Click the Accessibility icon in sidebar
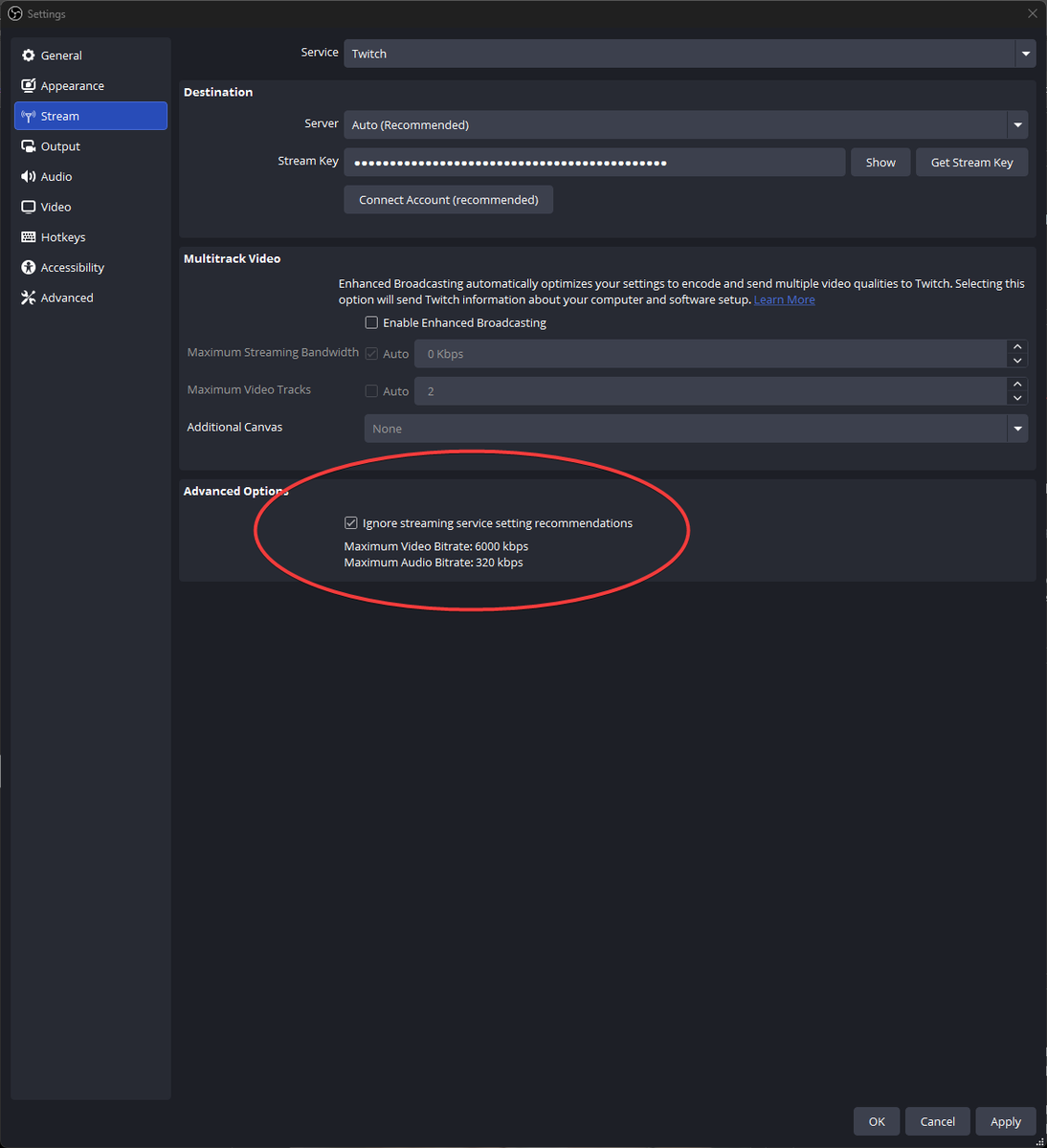 [29, 268]
